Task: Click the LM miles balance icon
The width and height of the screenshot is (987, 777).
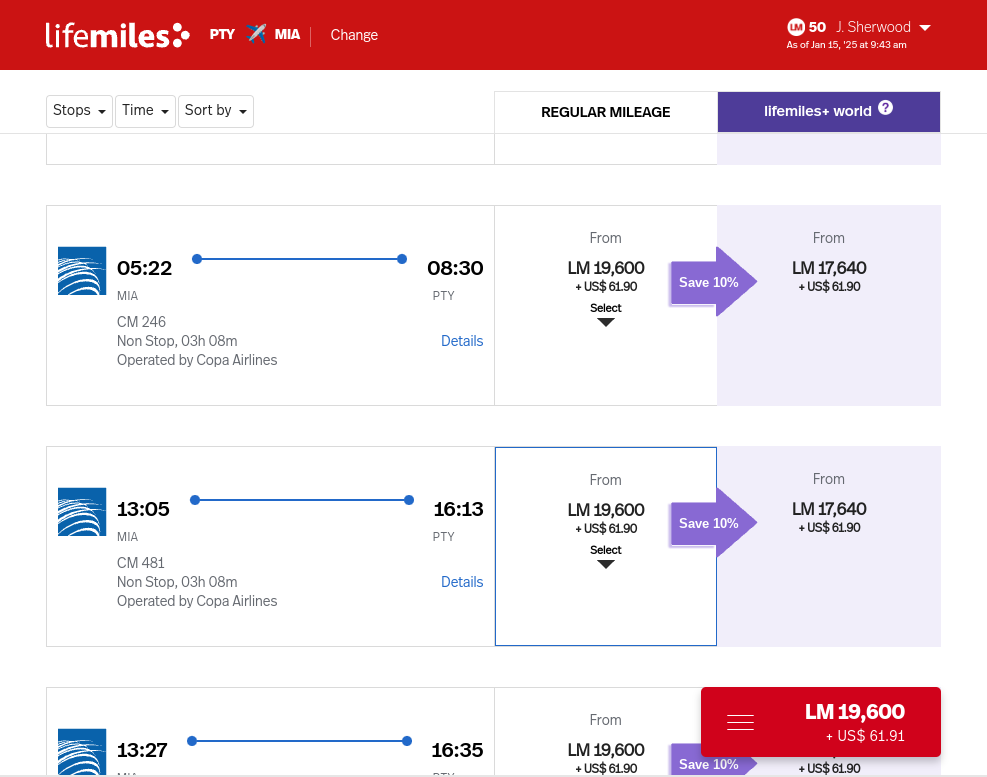Action: 796,27
